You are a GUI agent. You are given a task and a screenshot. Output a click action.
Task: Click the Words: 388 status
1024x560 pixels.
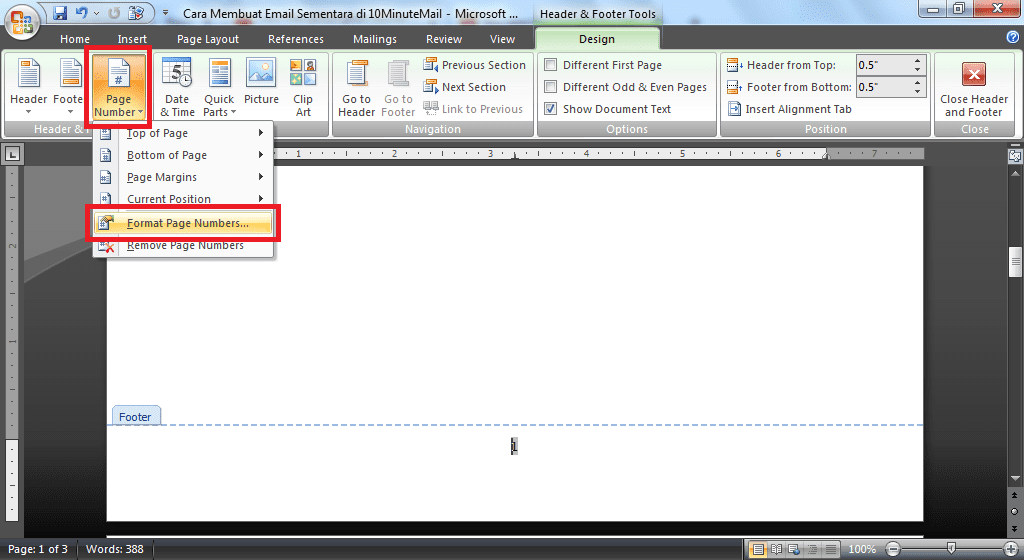[x=115, y=550]
